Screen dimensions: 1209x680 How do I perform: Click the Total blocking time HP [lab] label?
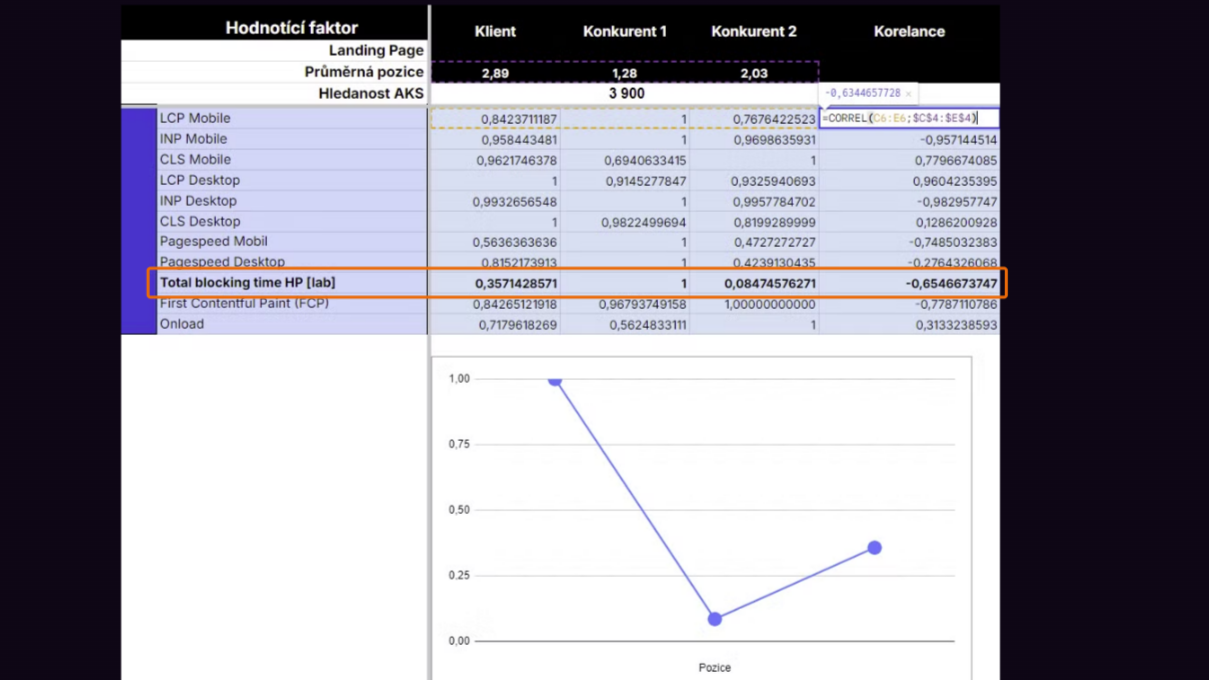[248, 283]
